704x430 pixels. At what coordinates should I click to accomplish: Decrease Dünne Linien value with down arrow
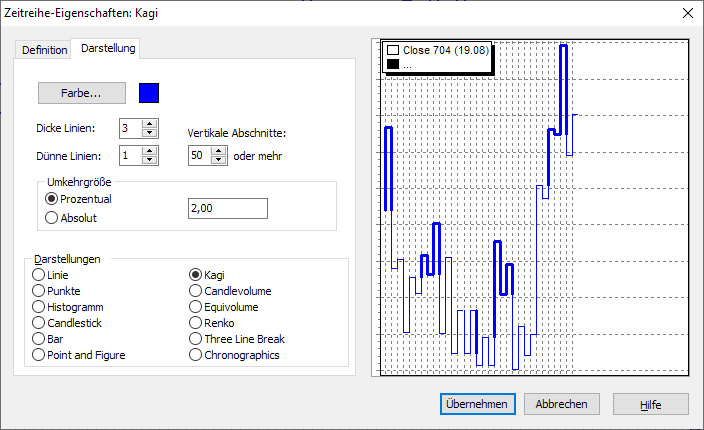tap(150, 160)
